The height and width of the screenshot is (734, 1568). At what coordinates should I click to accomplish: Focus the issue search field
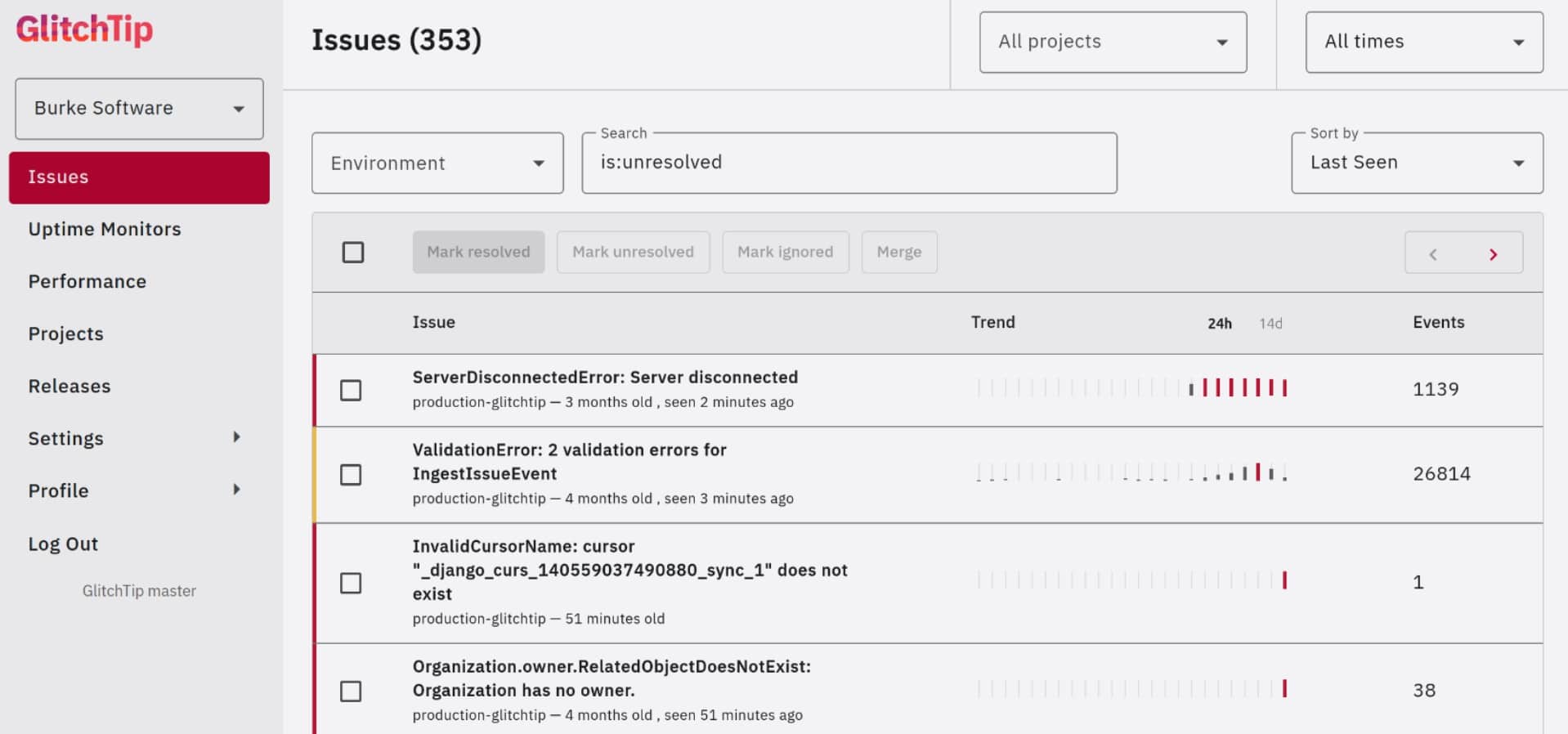pyautogui.click(x=849, y=163)
